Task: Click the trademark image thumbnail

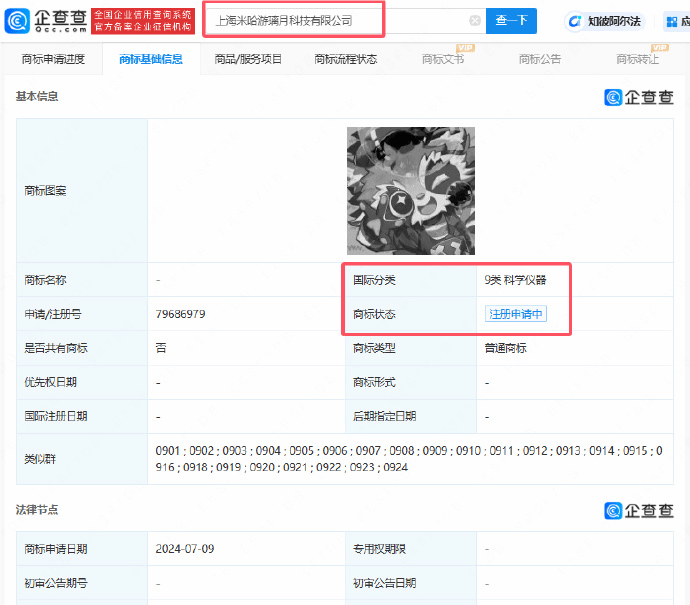Action: pos(411,190)
